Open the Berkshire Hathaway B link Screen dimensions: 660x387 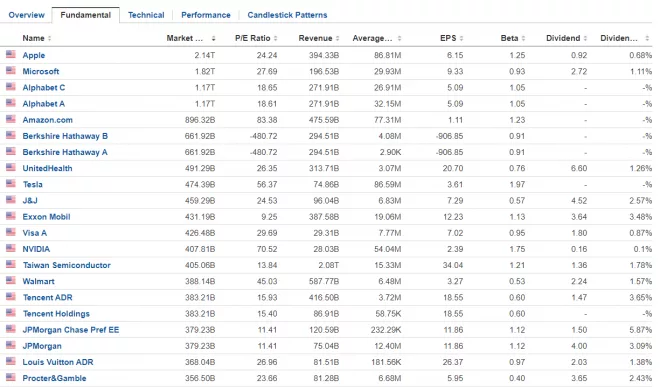(x=65, y=136)
